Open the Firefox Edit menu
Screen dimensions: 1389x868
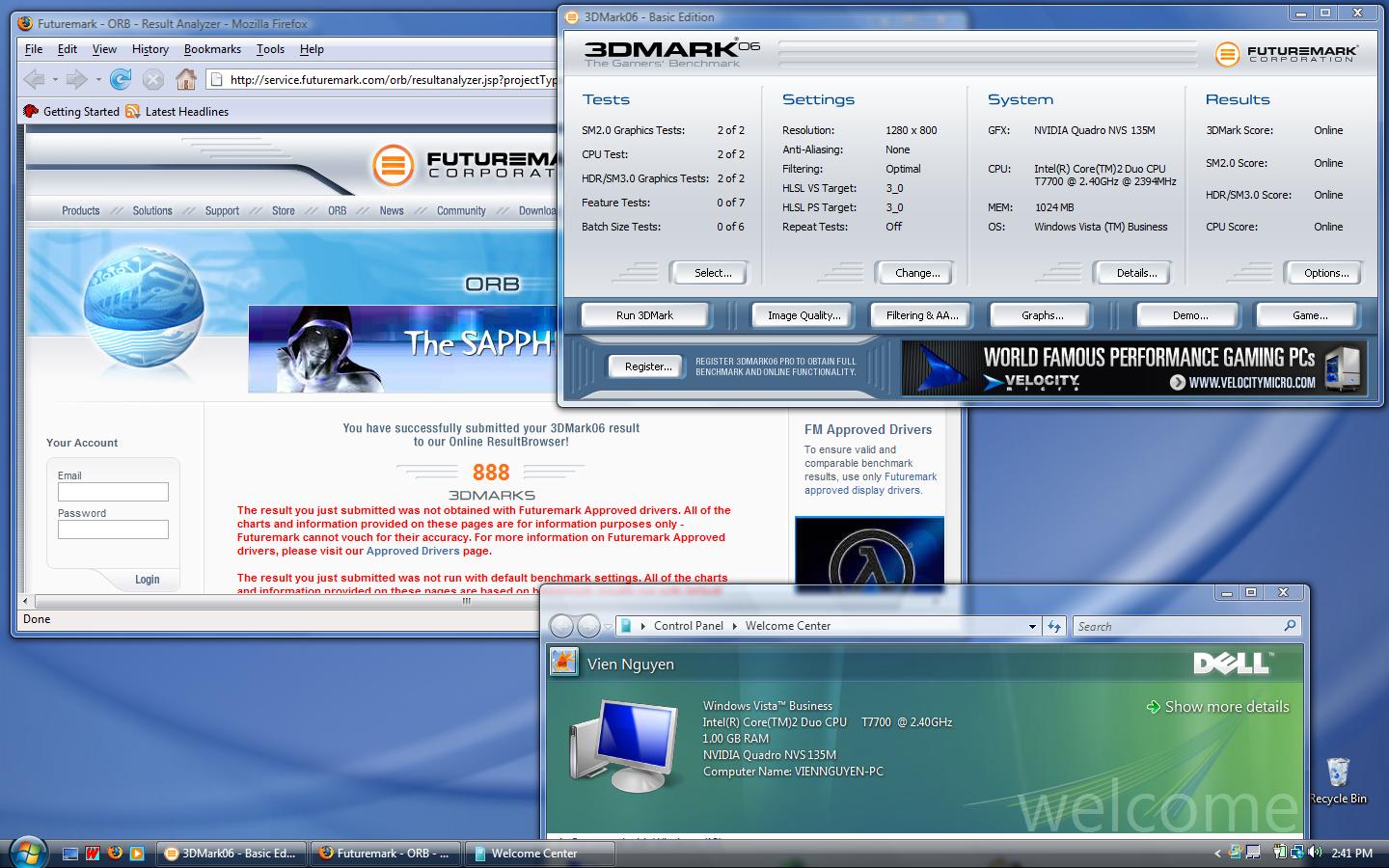[68, 49]
